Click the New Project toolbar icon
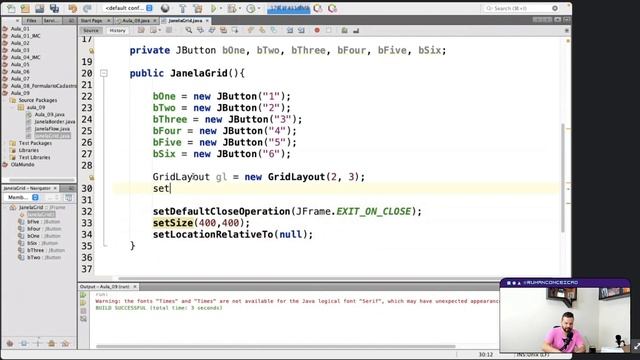This screenshot has height=360, width=640. pyautogui.click(x=25, y=8)
